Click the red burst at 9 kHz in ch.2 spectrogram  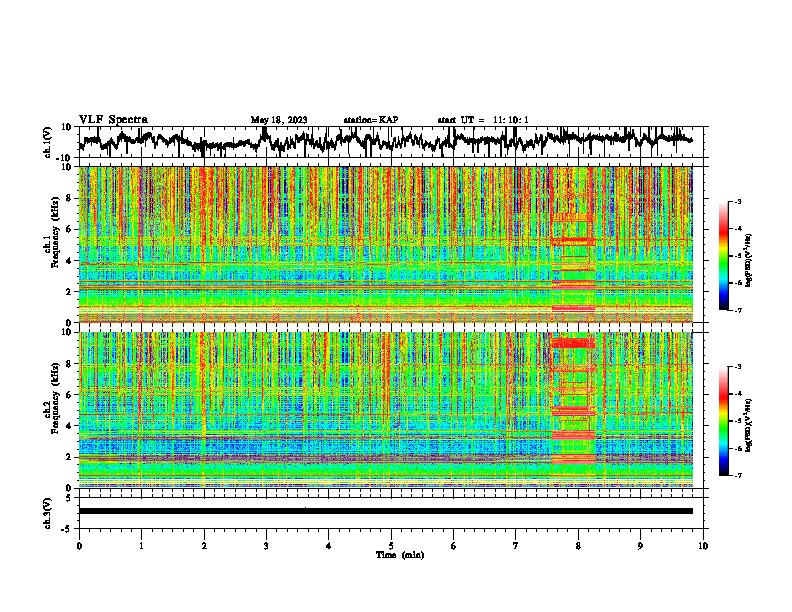(573, 343)
